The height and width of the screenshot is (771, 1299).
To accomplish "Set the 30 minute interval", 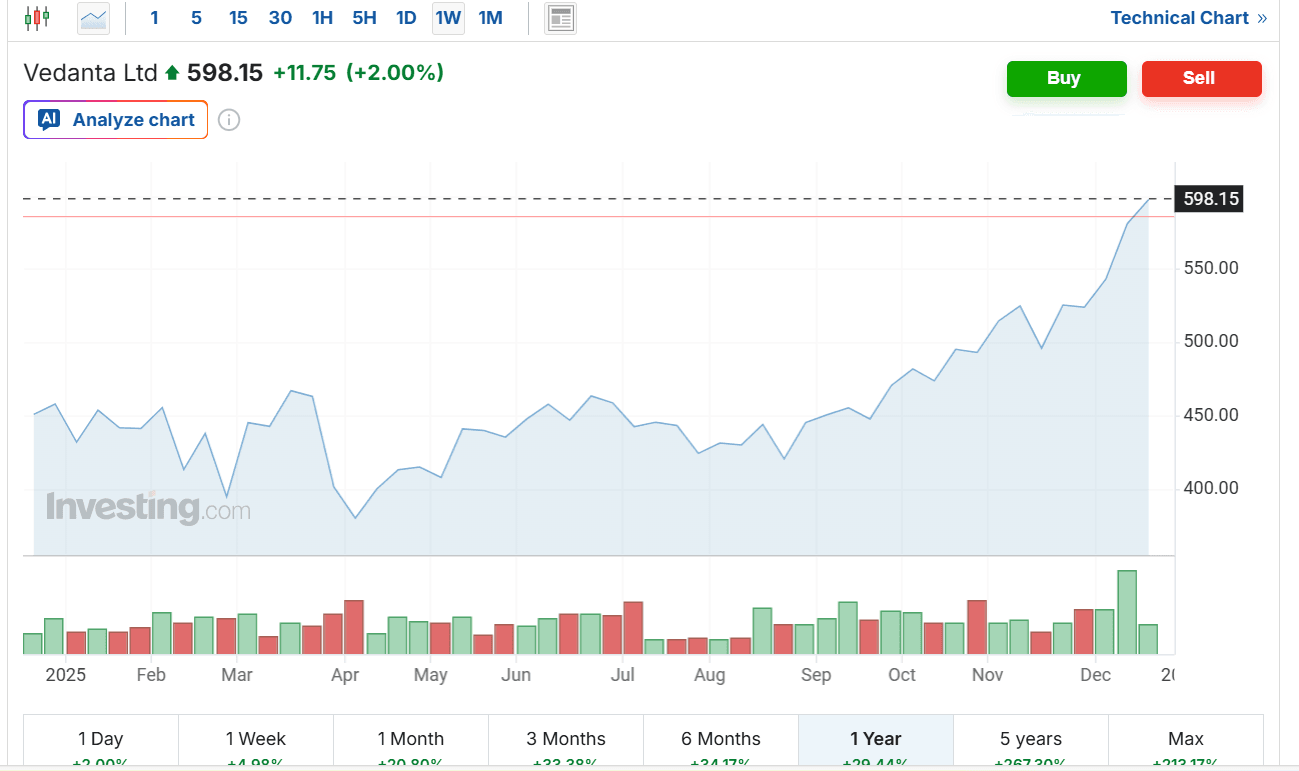I will 280,18.
